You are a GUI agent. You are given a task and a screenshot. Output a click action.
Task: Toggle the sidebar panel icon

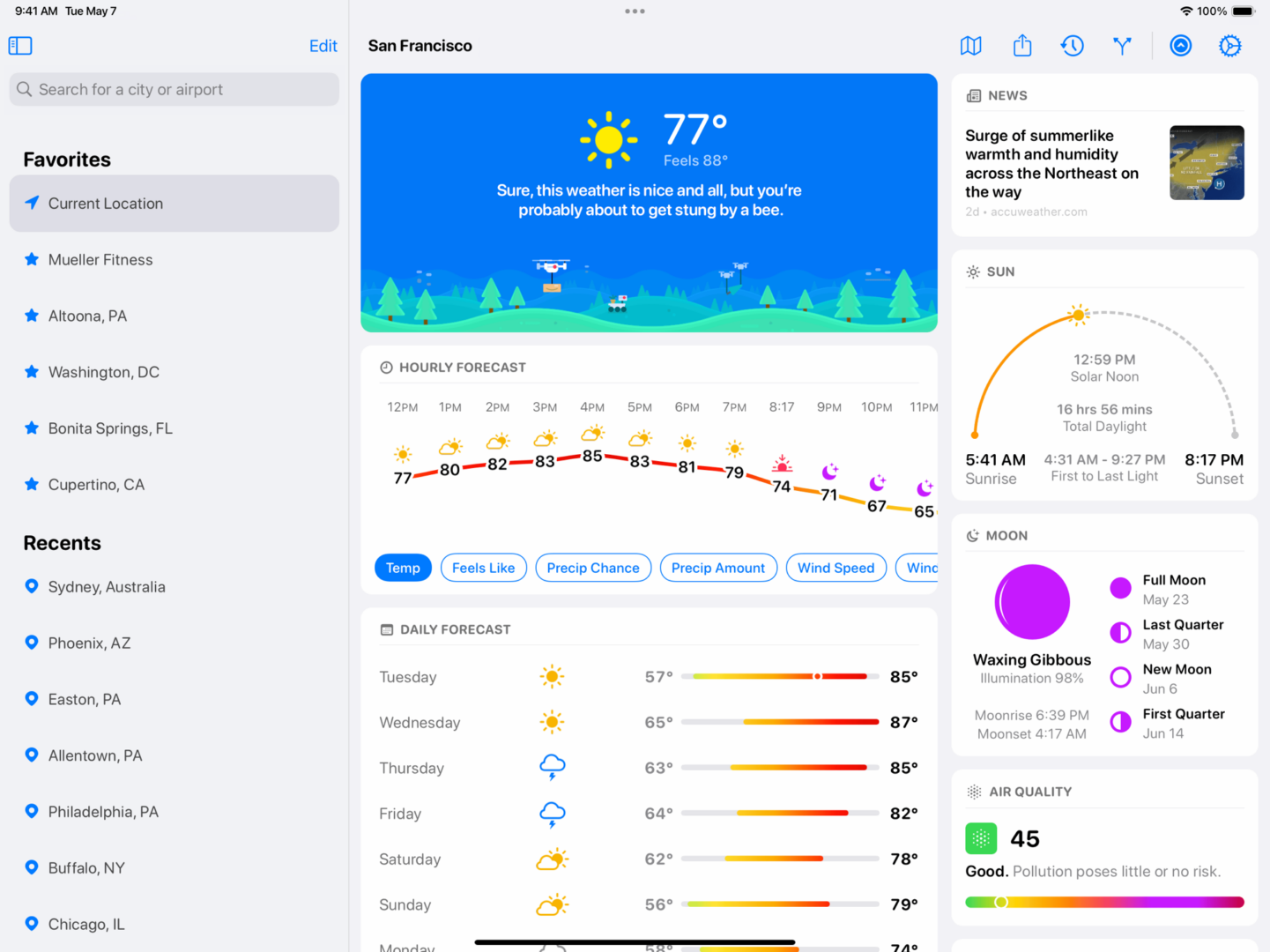click(x=20, y=46)
